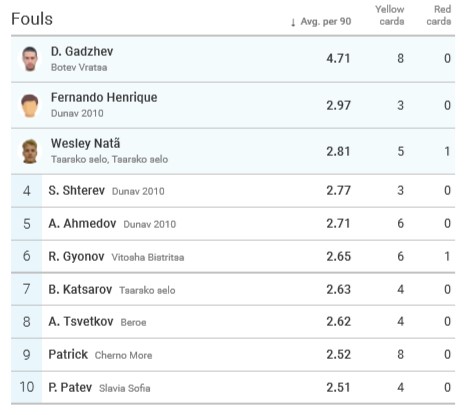Click the Fouls table heading

(32, 19)
